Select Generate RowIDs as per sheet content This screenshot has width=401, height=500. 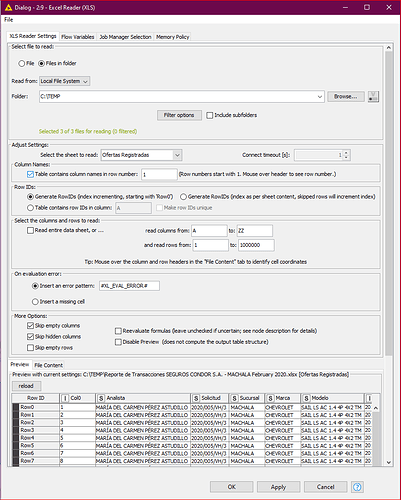click(x=183, y=197)
